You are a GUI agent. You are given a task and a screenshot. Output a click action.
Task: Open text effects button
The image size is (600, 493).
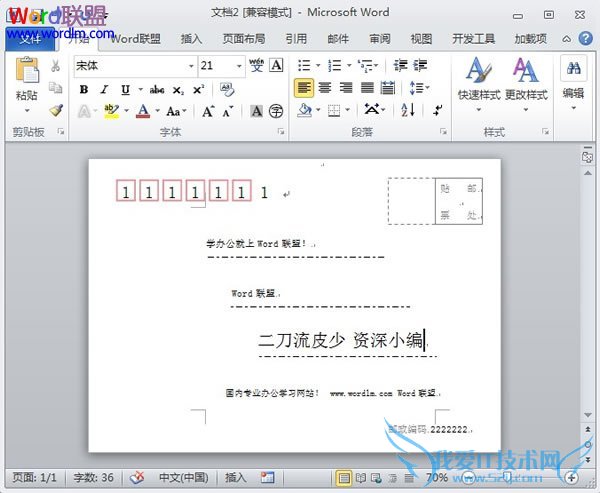click(84, 112)
